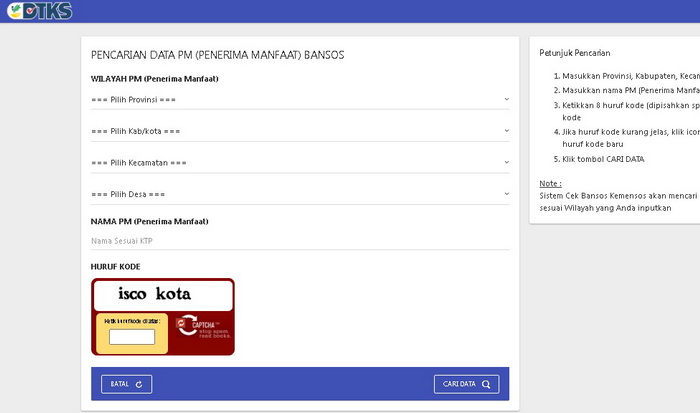700x413 pixels.
Task: Click the CARI DATA button
Action: coord(467,384)
